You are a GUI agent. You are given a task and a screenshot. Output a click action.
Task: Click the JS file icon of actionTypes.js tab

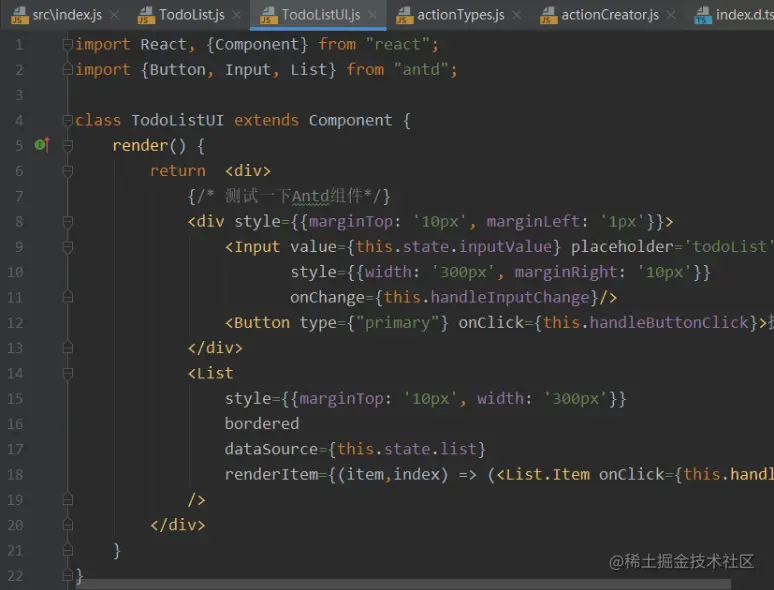(x=404, y=15)
